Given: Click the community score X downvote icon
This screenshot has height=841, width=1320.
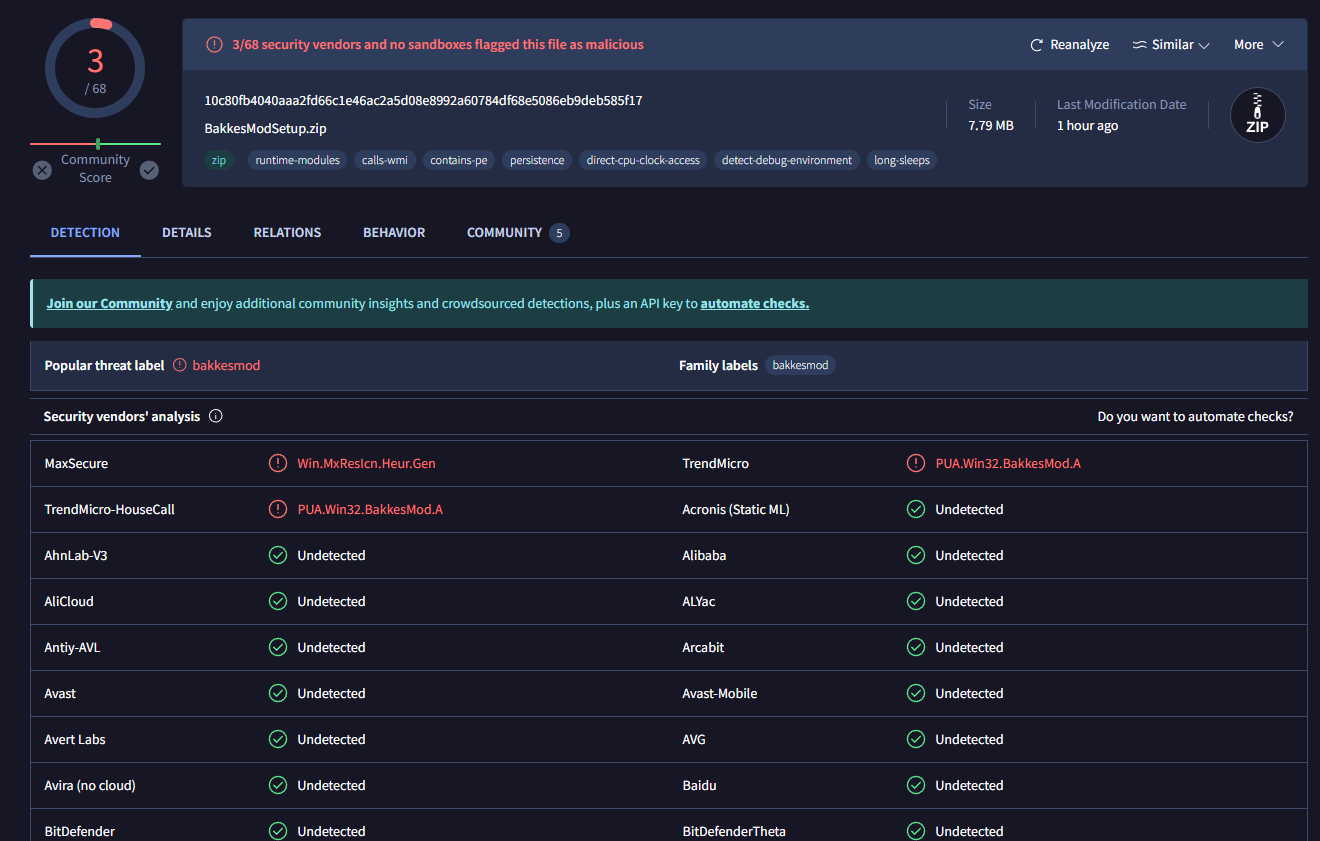Looking at the screenshot, I should (42, 170).
